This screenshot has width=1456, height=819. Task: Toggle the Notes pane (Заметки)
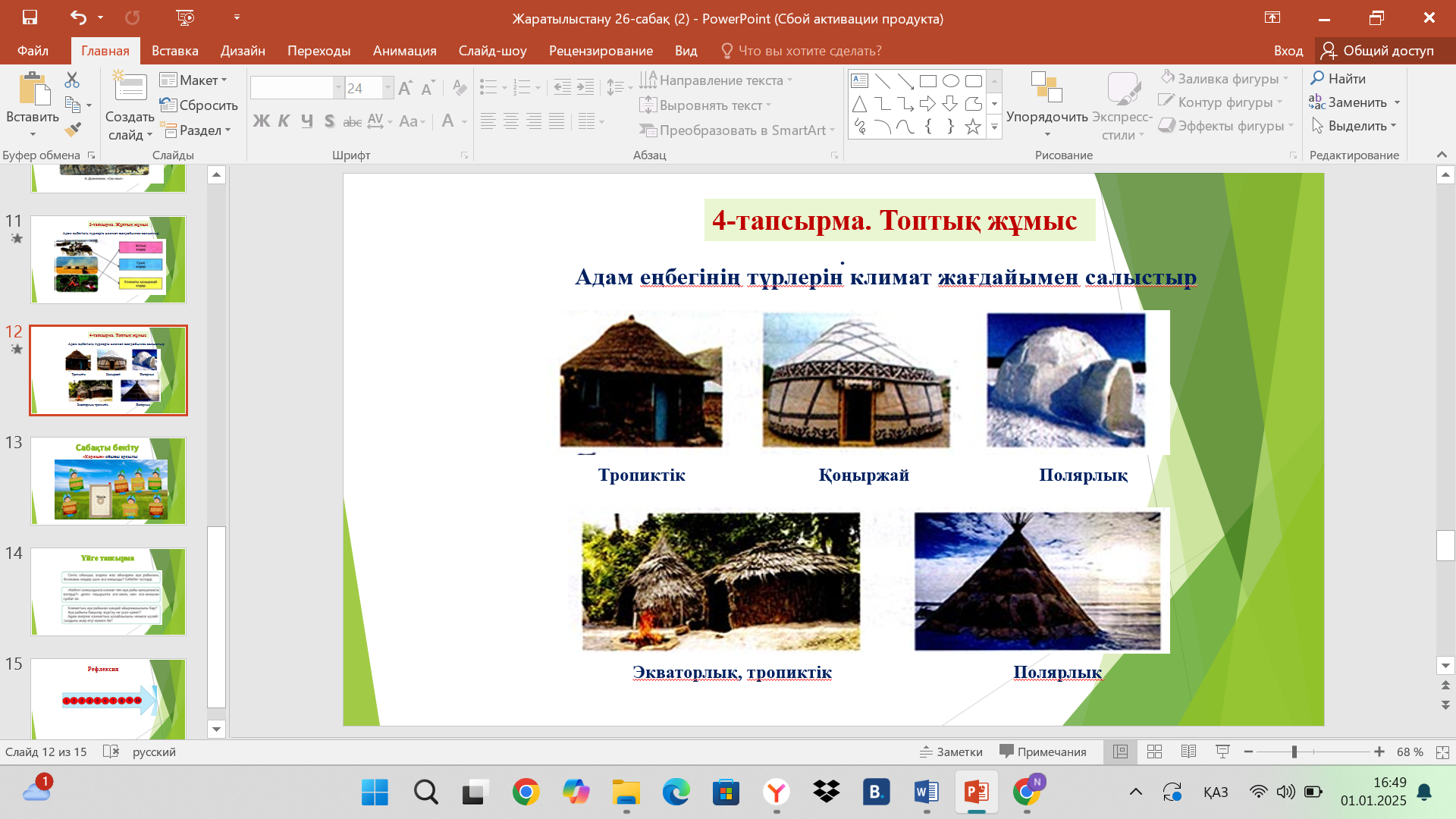tap(951, 752)
